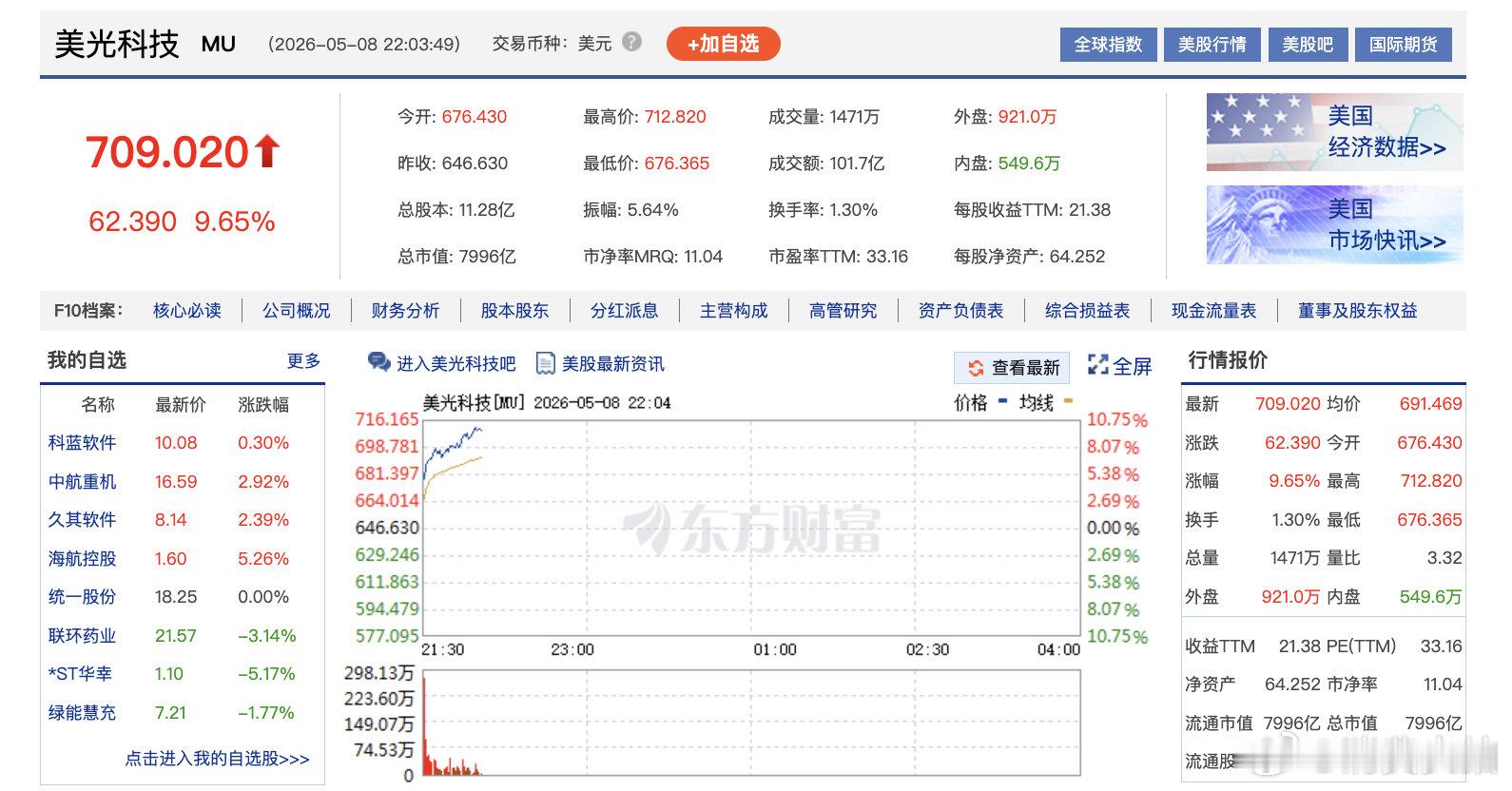Open 海航控股 in watchlist
Viewport: 1512px width, 791px height.
pos(82,559)
